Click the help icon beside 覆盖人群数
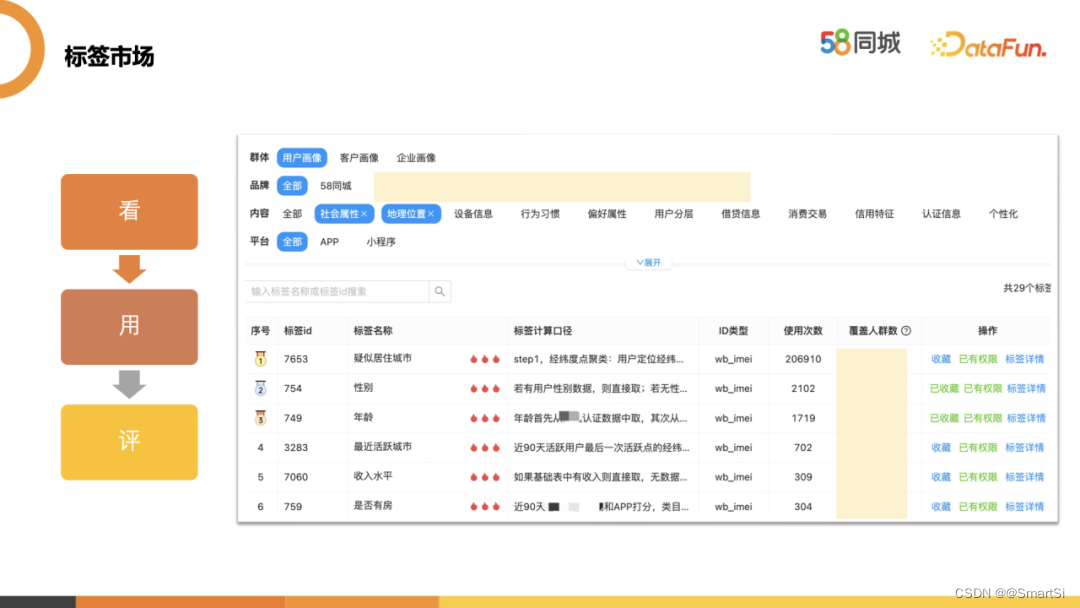1080x608 pixels. [x=906, y=331]
